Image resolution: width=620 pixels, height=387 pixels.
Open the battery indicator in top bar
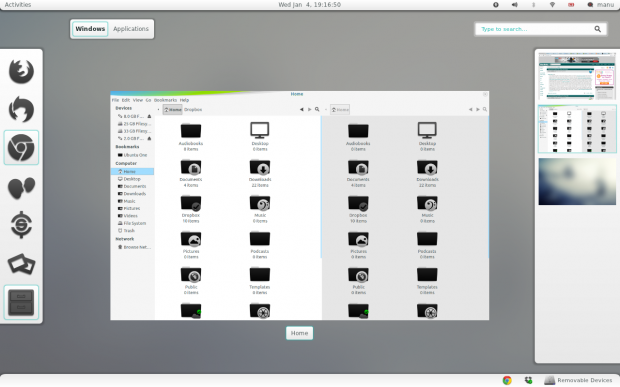coord(571,5)
